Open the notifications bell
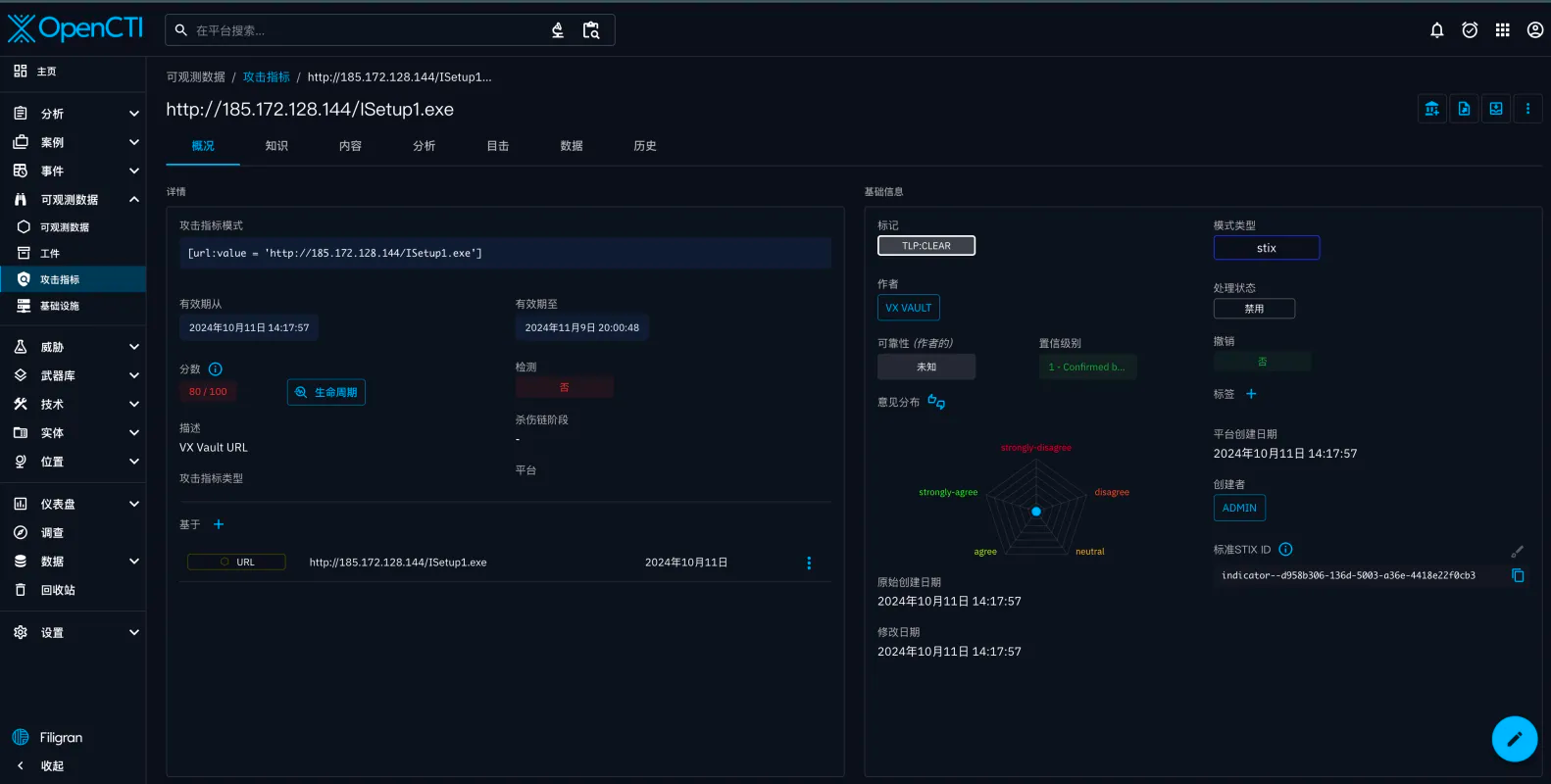Image resolution: width=1551 pixels, height=784 pixels. click(x=1437, y=30)
